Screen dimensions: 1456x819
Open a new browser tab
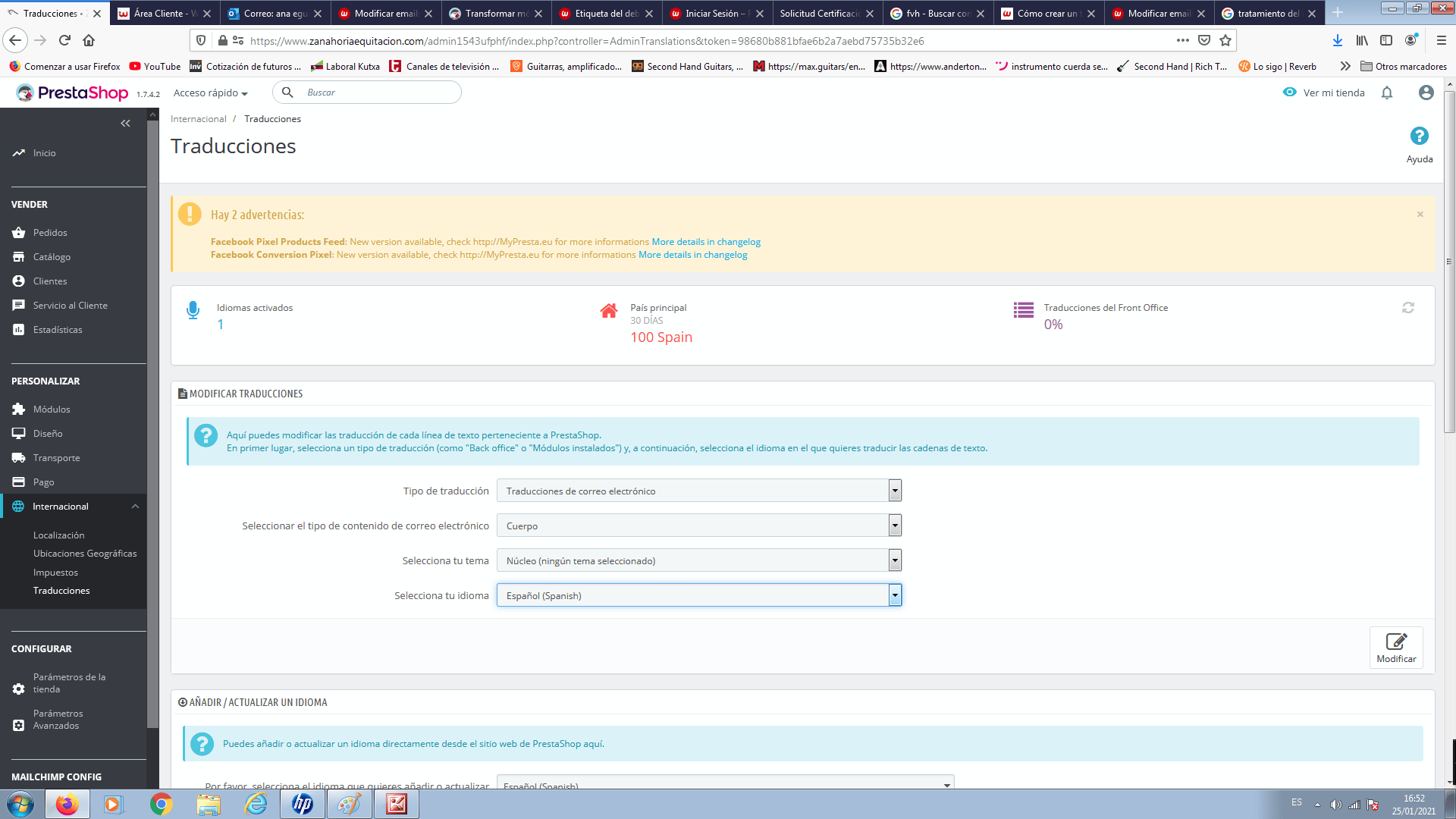click(1338, 13)
